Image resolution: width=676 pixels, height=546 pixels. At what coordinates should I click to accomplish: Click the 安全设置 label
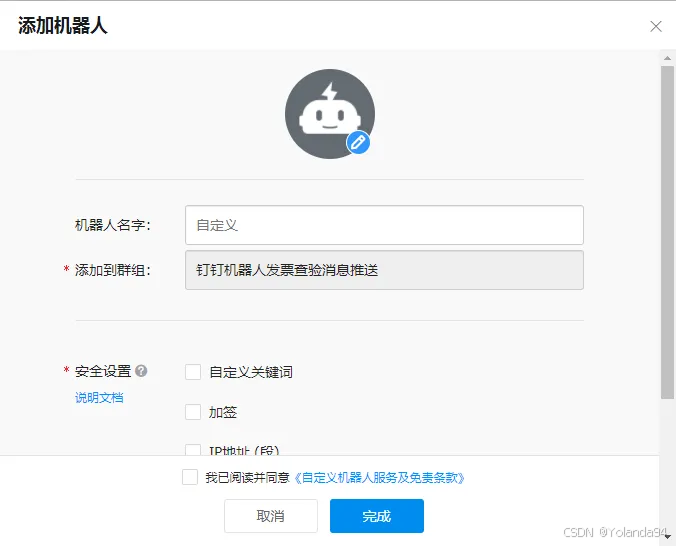(x=103, y=371)
